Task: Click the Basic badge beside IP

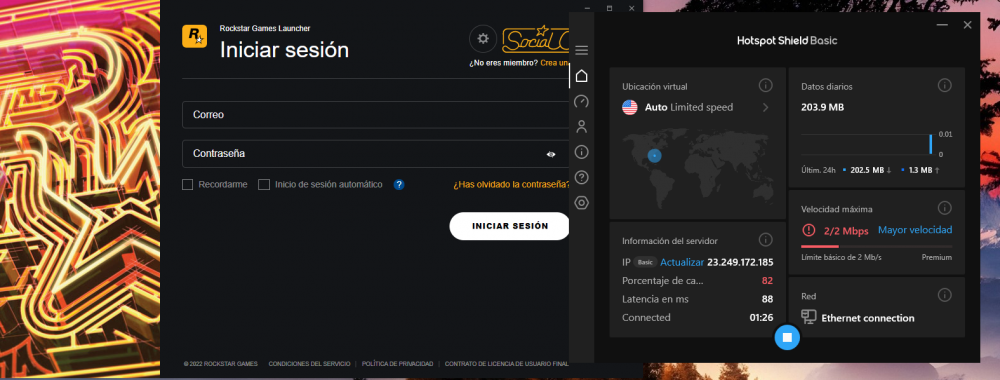Action: (645, 262)
